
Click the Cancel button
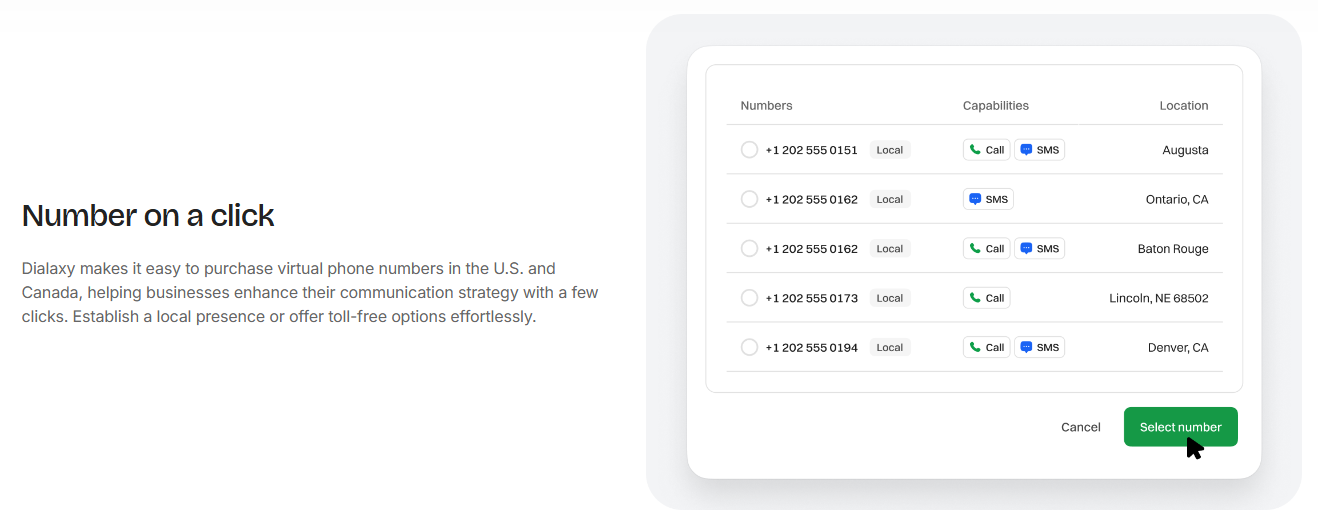click(x=1080, y=427)
